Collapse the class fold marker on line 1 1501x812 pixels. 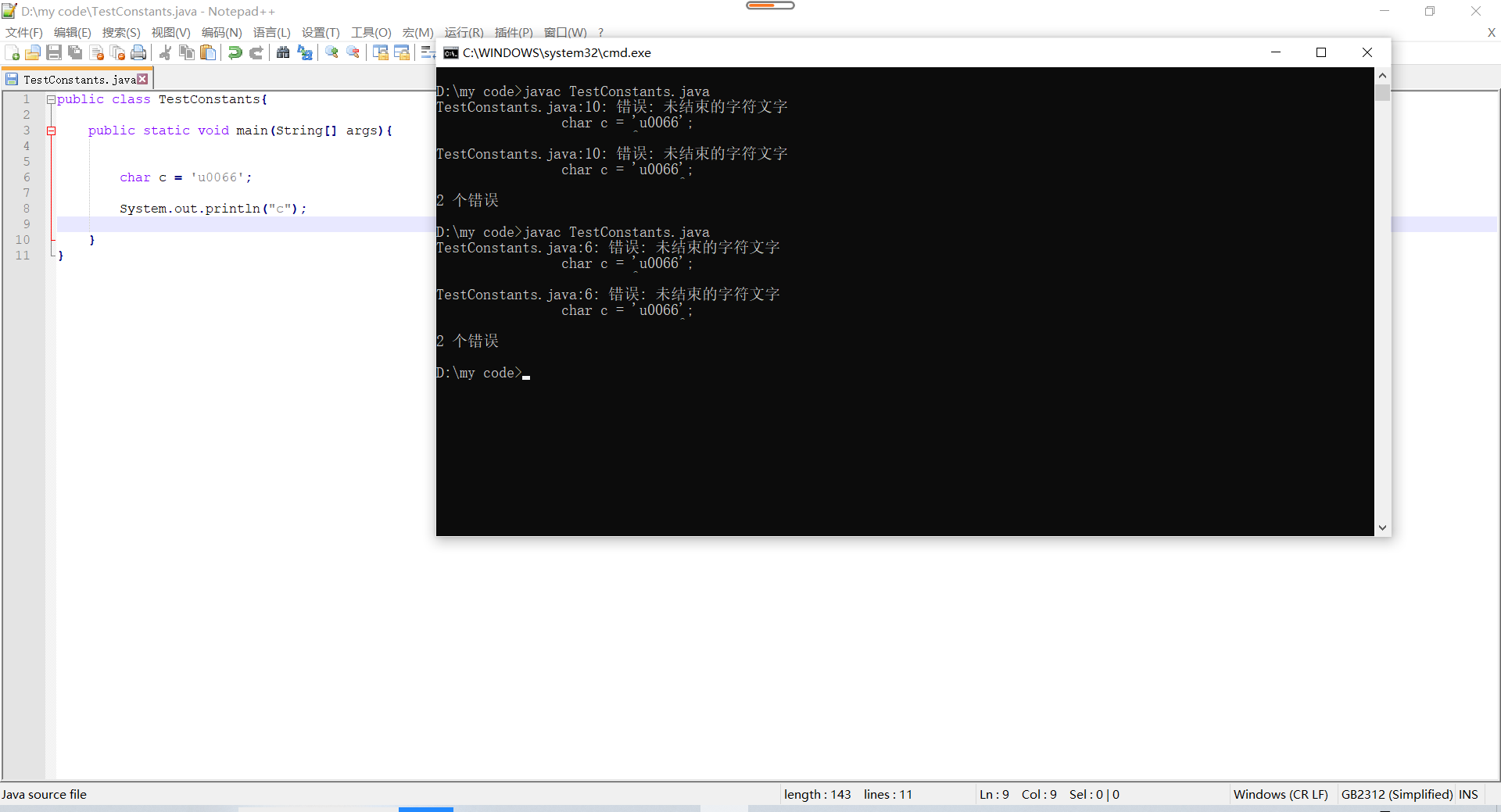pyautogui.click(x=51, y=99)
